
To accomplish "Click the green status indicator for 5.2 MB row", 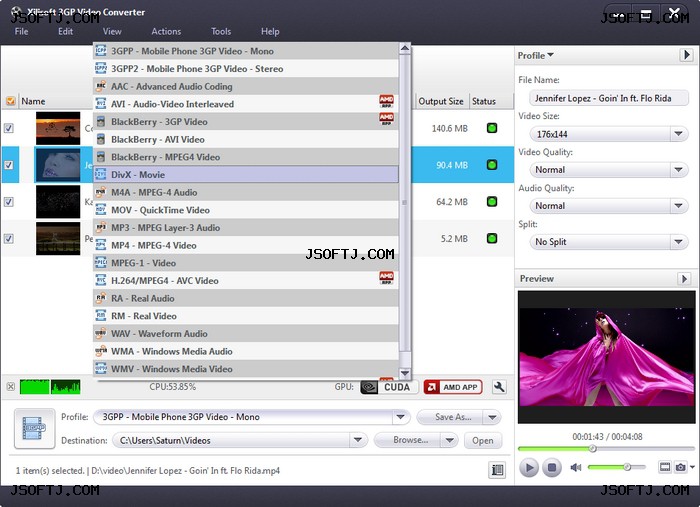I will 492,238.
